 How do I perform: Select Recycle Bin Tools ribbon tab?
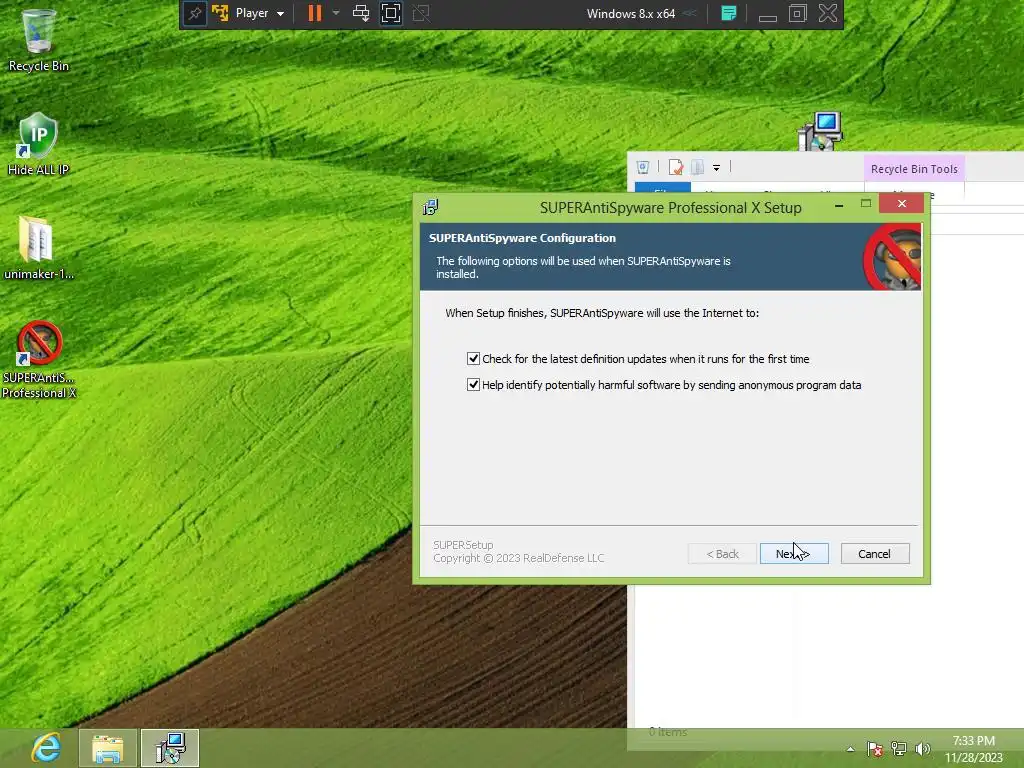(x=914, y=169)
